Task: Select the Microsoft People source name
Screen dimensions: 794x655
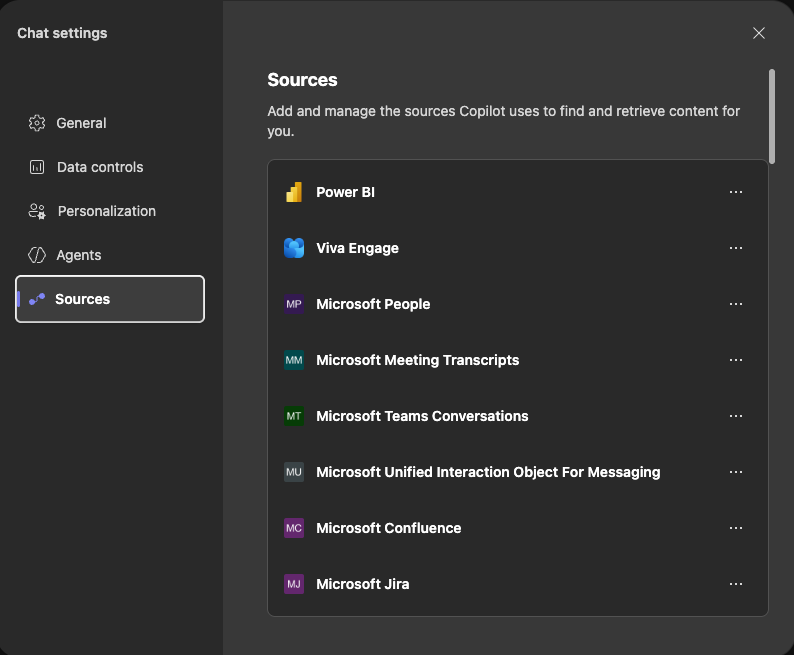Action: click(x=373, y=304)
